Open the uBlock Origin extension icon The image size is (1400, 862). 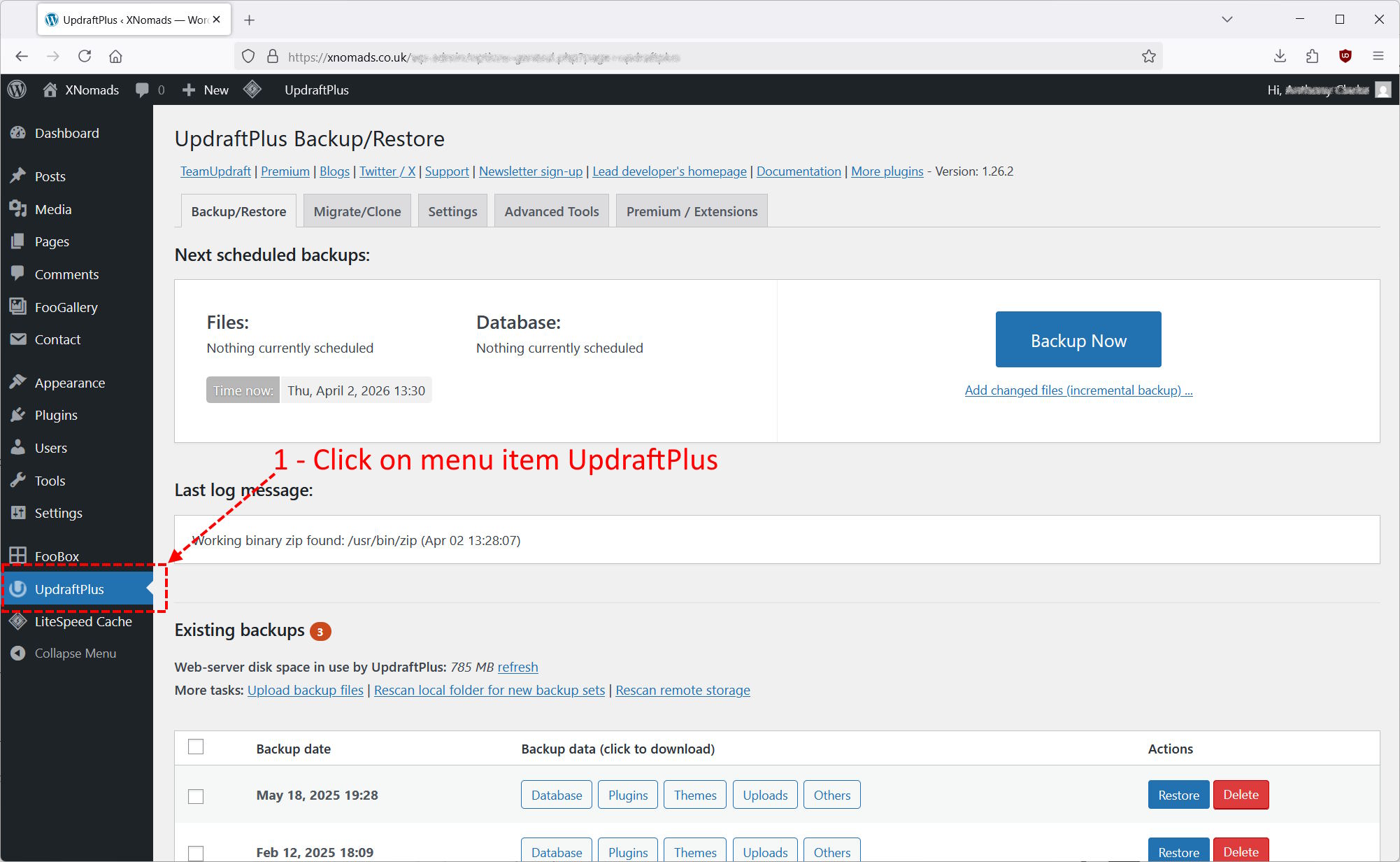click(x=1345, y=57)
